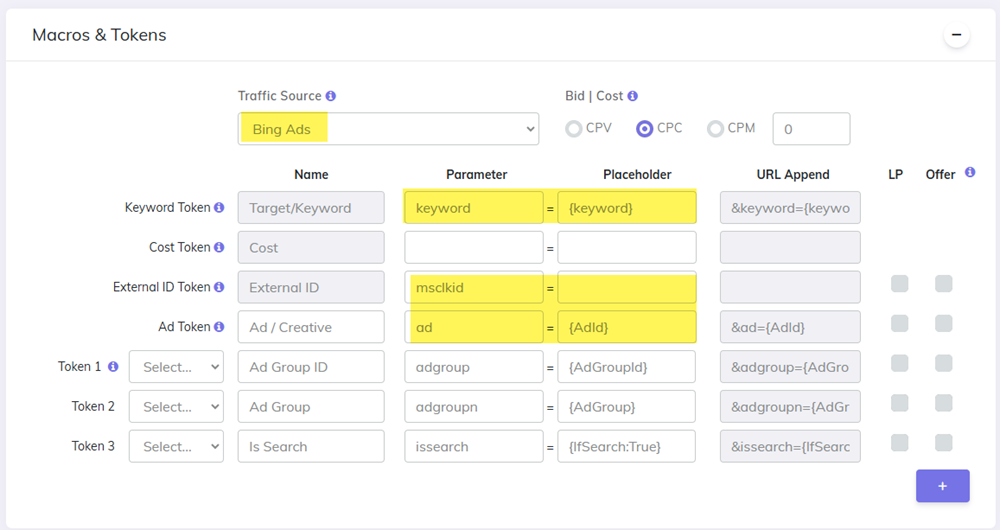Click the &ad={AdId} URL Append field
The height and width of the screenshot is (530, 1000).
(x=790, y=327)
